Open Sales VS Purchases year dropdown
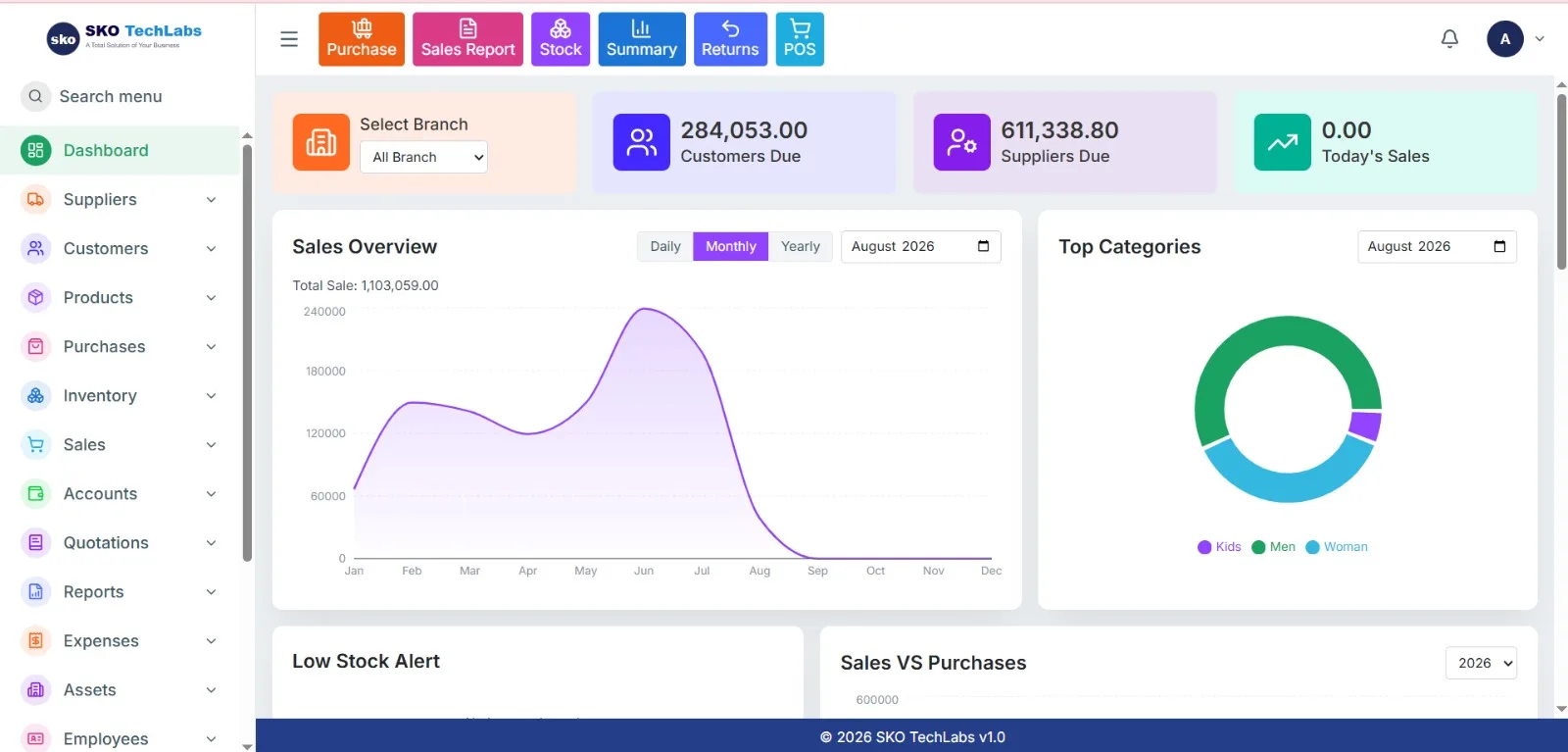Viewport: 1568px width, 752px height. tap(1481, 663)
